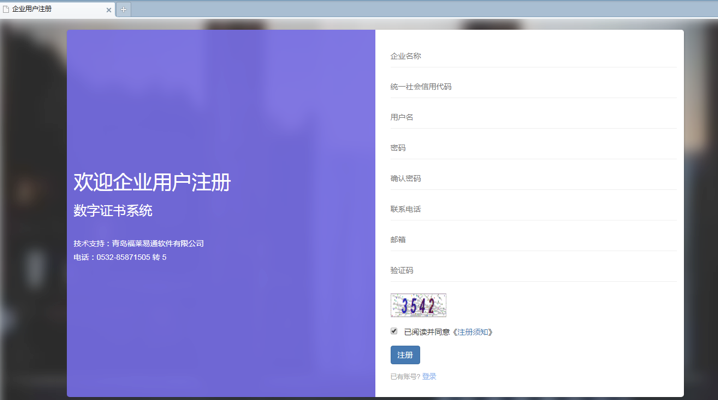Viewport: 718px width, 400px height.
Task: Click the 企业名称 input field
Action: pyautogui.click(x=532, y=57)
